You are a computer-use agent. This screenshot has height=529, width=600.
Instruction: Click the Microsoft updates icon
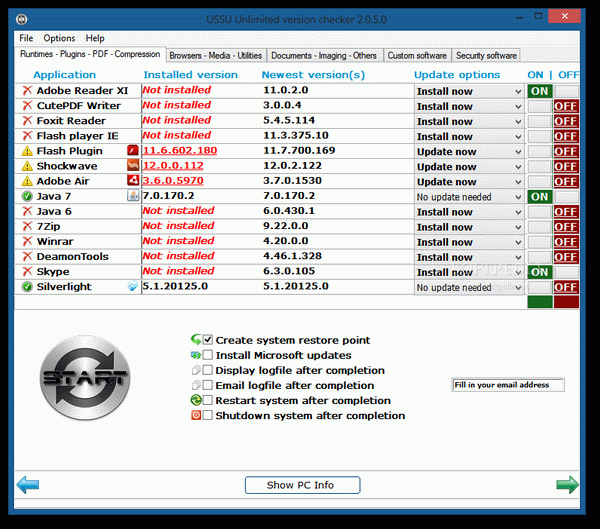point(196,355)
